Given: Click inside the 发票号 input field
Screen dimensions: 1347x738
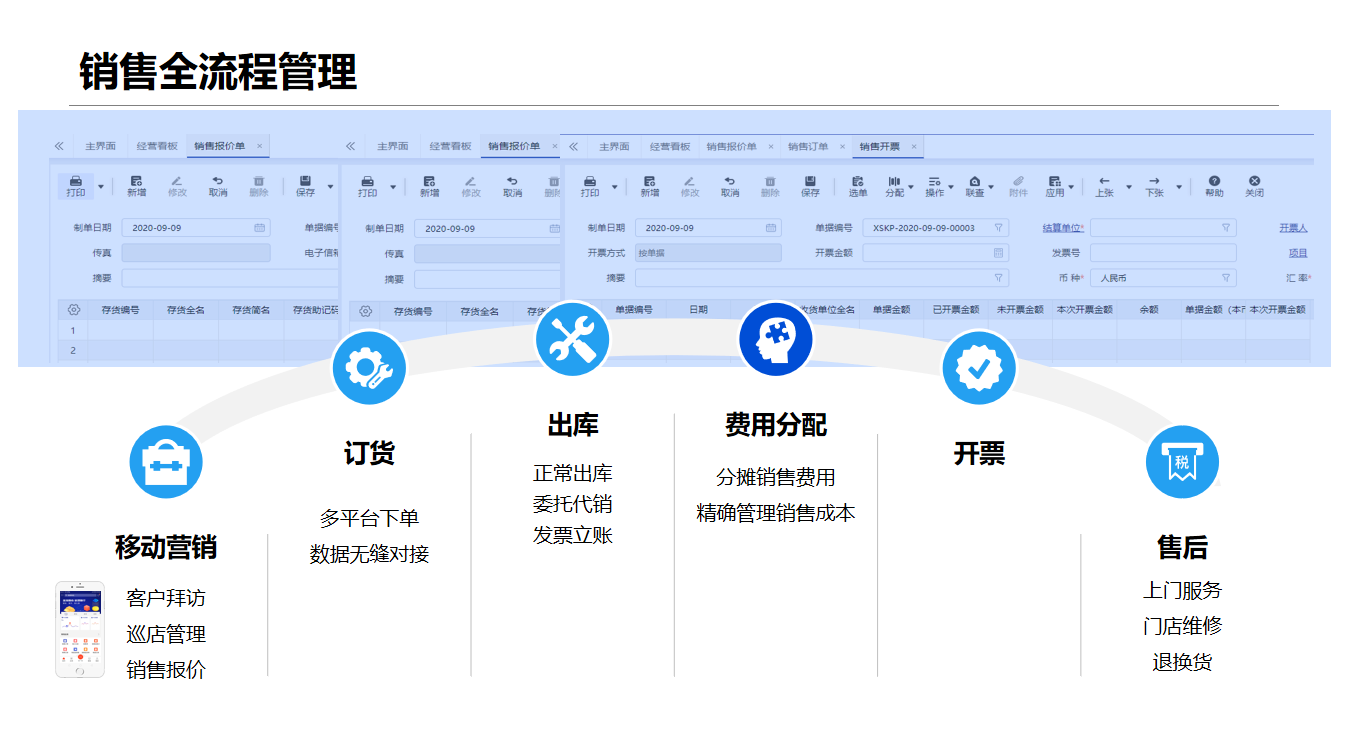Looking at the screenshot, I should click(1162, 252).
